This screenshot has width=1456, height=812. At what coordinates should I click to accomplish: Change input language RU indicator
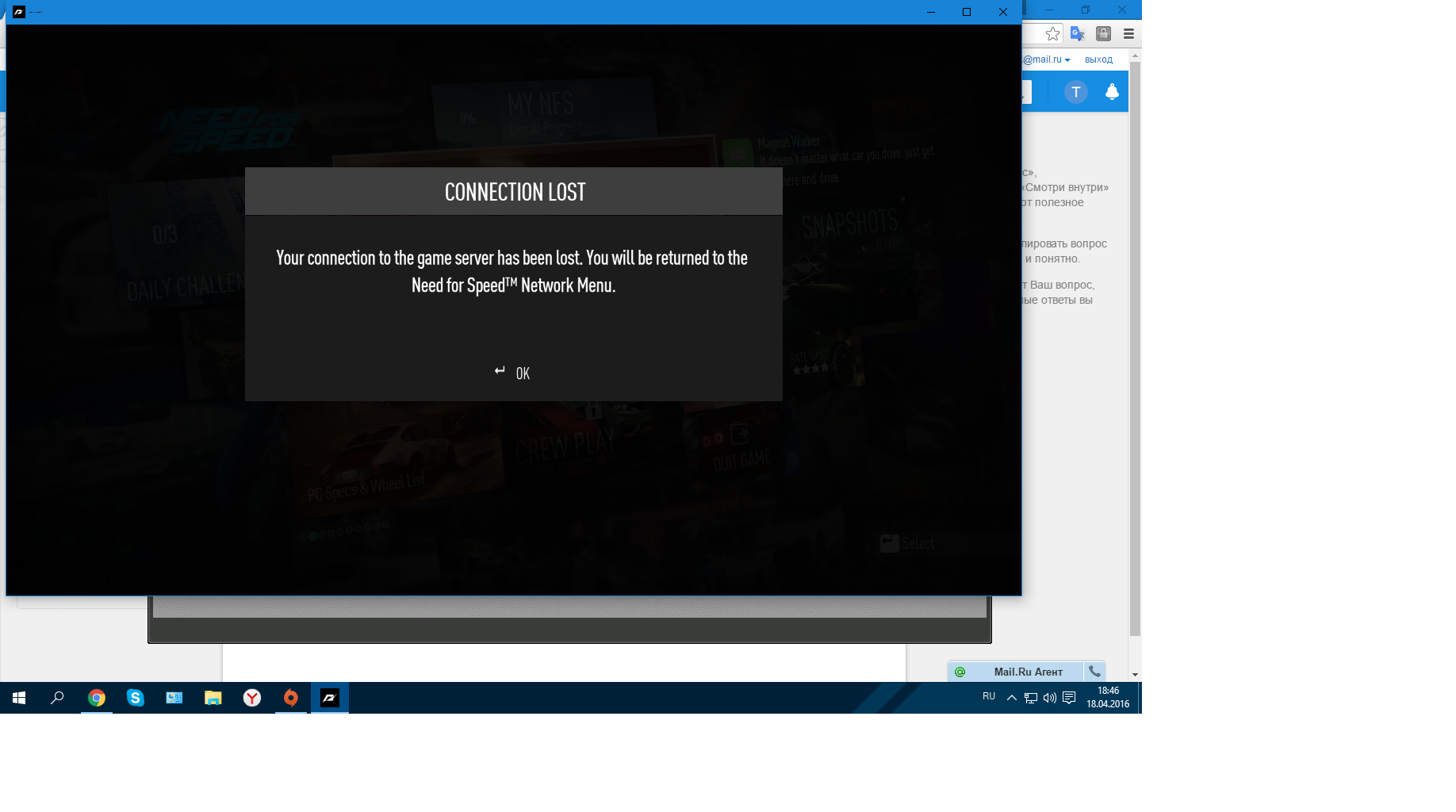989,696
